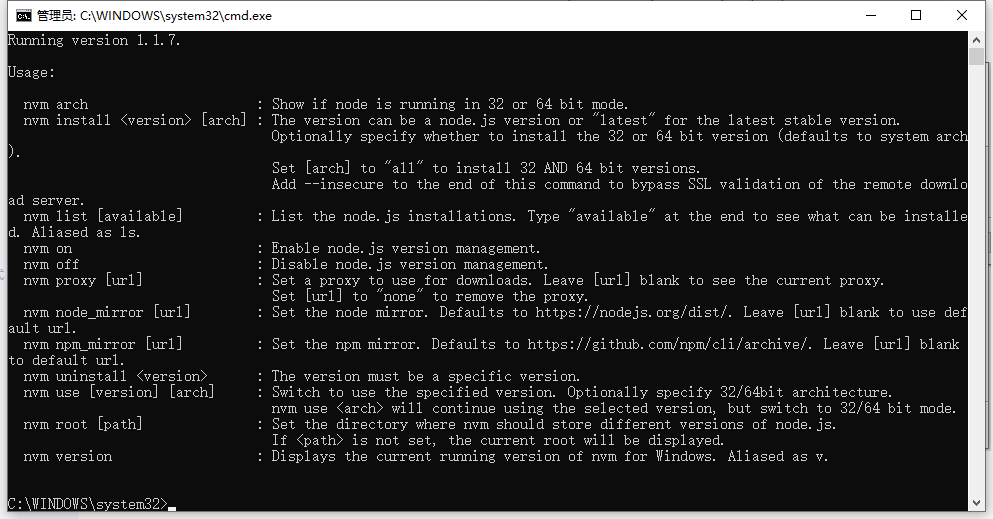Click the "nvm arch" command text
The width and height of the screenshot is (993, 519).
56,104
